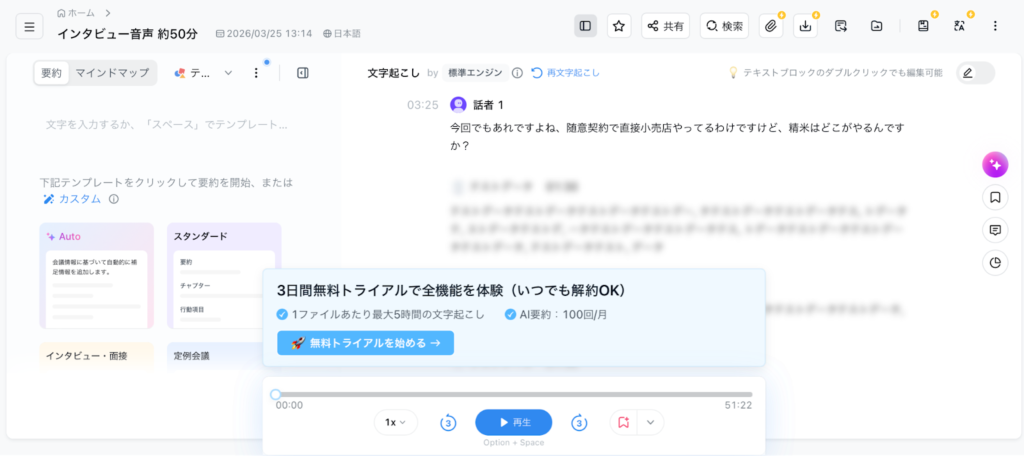This screenshot has width=1024, height=456.
Task: Collapse the summary panel
Action: point(303,73)
